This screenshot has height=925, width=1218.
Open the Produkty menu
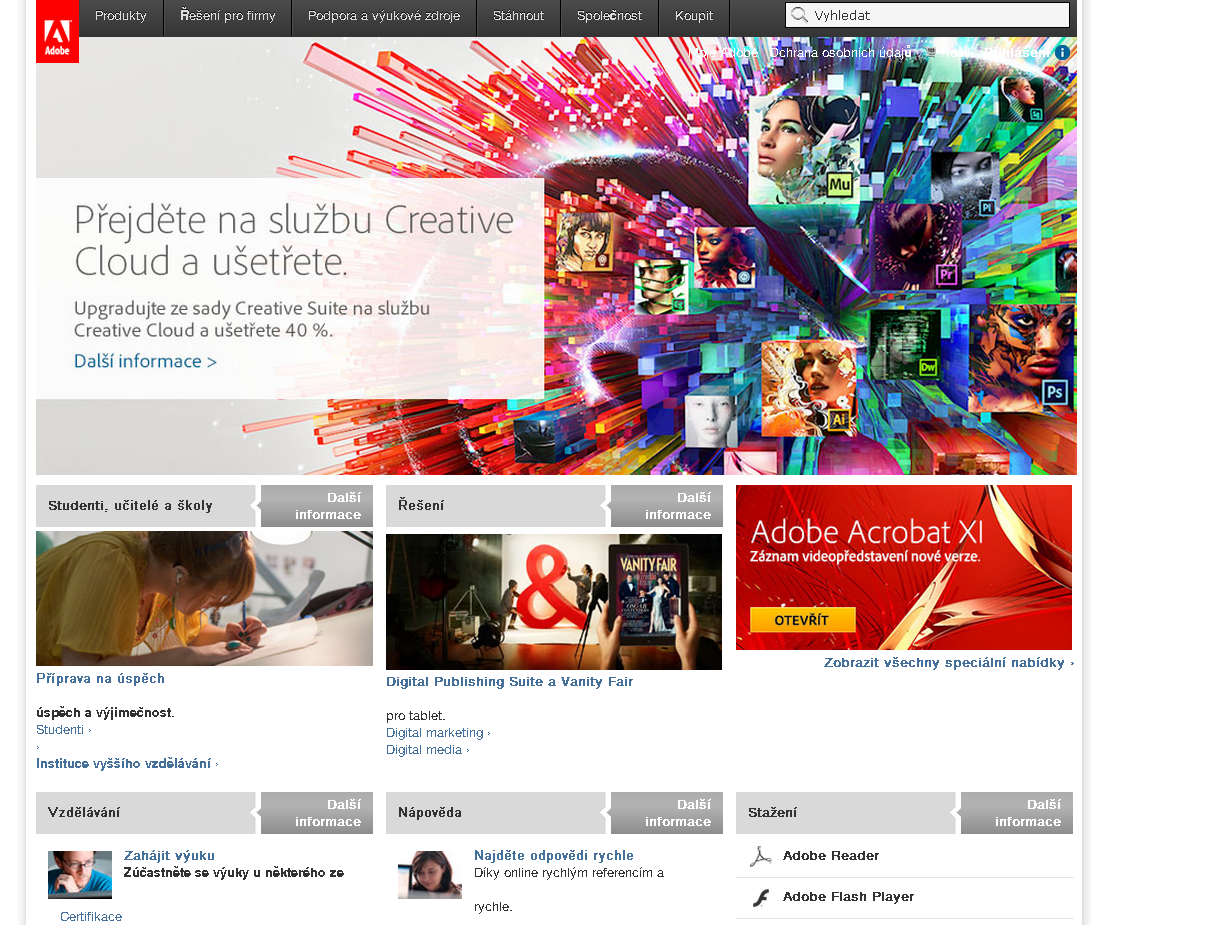(x=121, y=16)
